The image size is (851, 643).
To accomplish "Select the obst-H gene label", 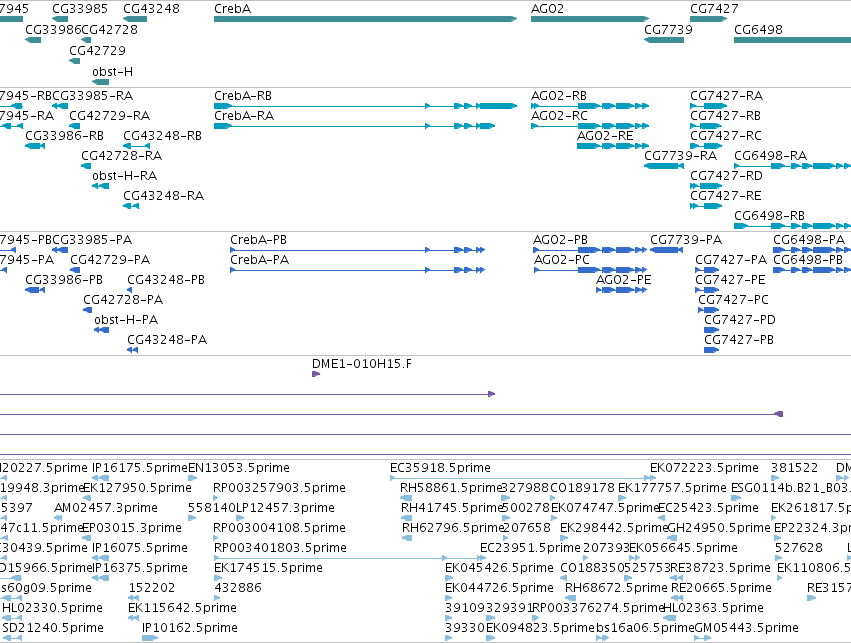I will [112, 72].
